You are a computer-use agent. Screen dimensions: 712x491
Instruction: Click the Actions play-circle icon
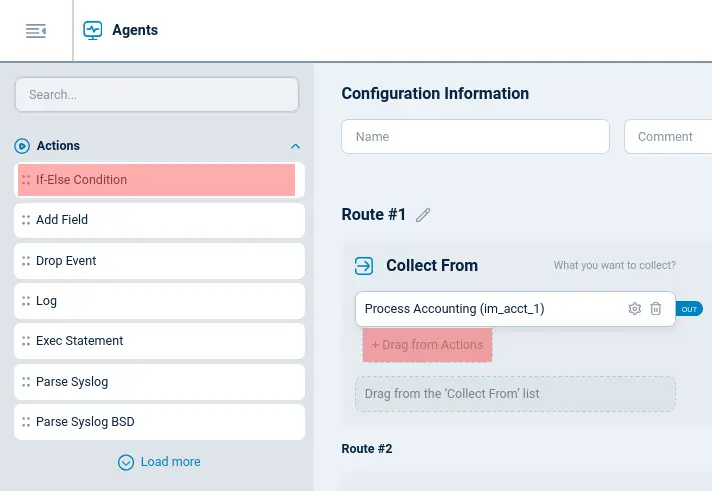[x=23, y=146]
